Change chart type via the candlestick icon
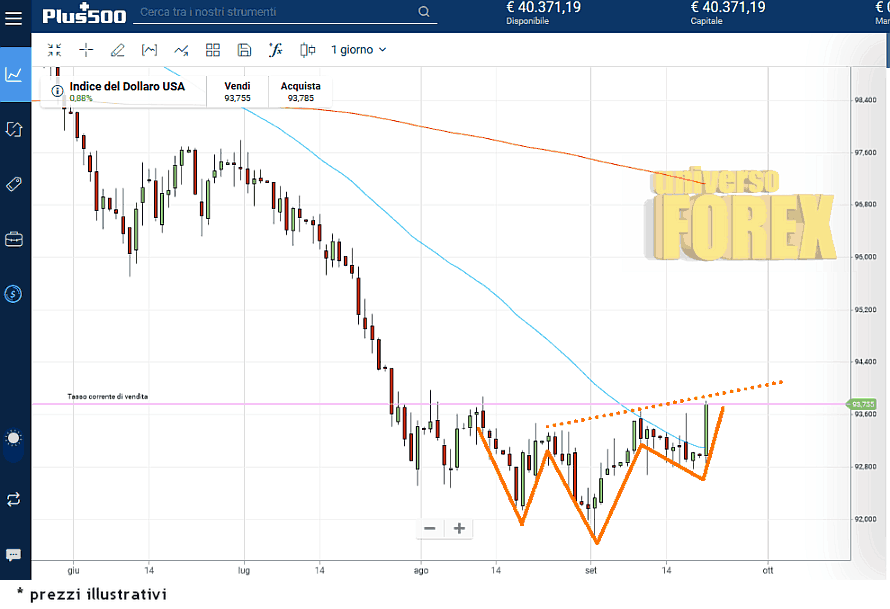Image resolution: width=890 pixels, height=609 pixels. click(x=308, y=49)
